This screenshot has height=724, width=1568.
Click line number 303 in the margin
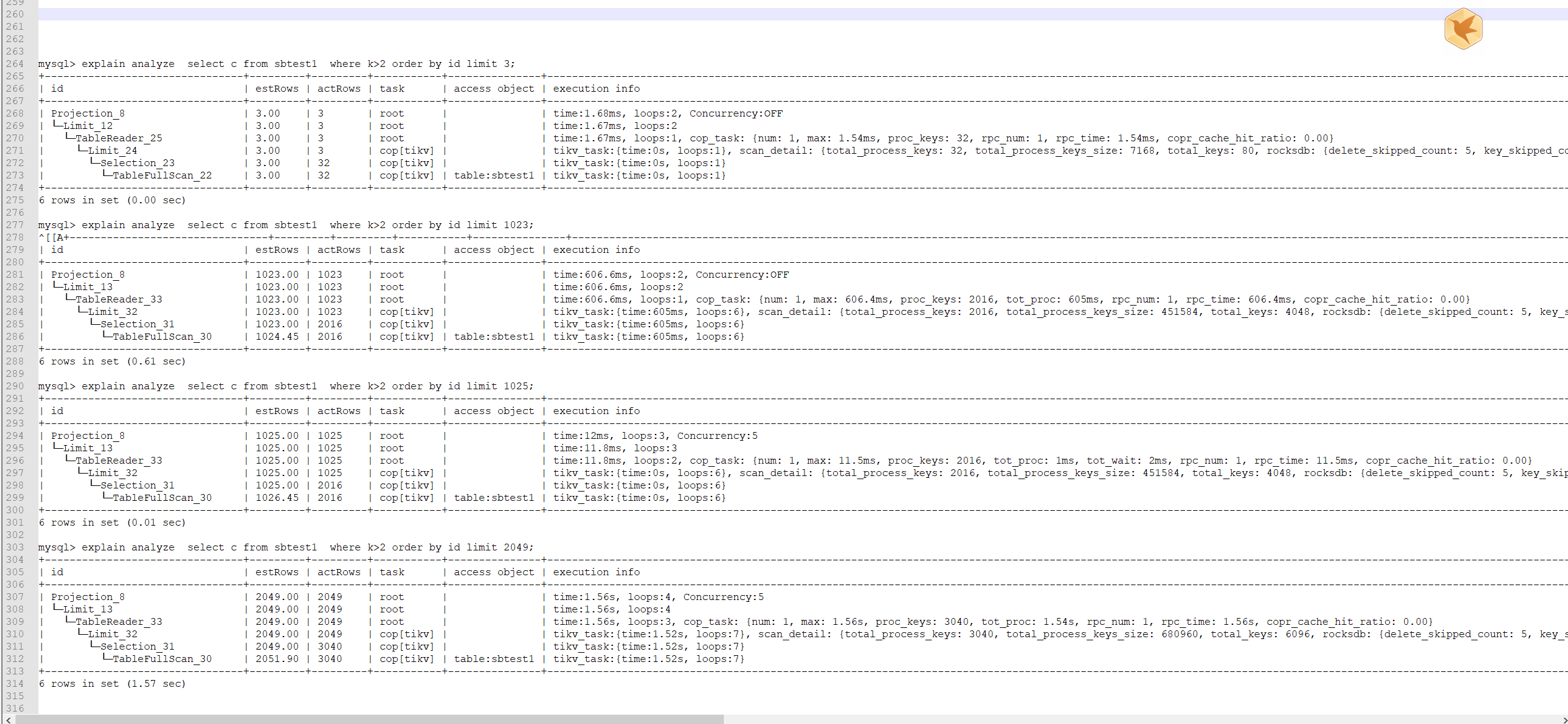[x=15, y=547]
